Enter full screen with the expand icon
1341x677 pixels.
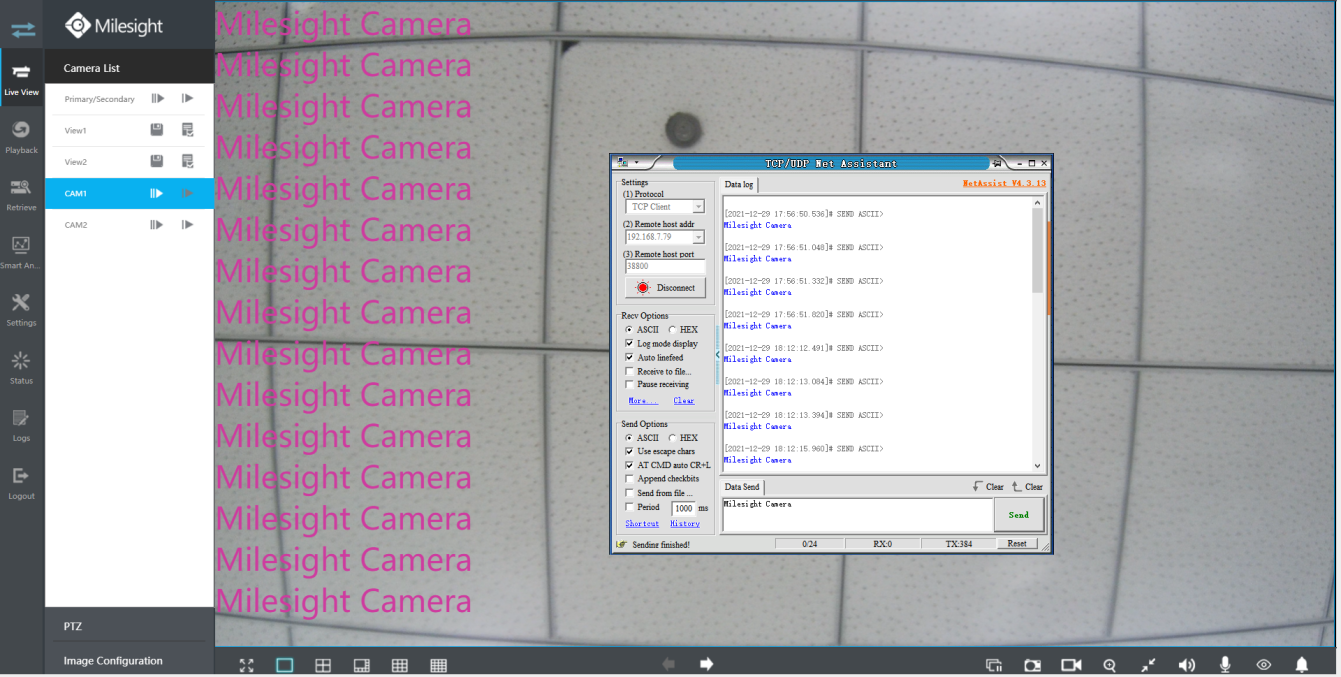(247, 665)
